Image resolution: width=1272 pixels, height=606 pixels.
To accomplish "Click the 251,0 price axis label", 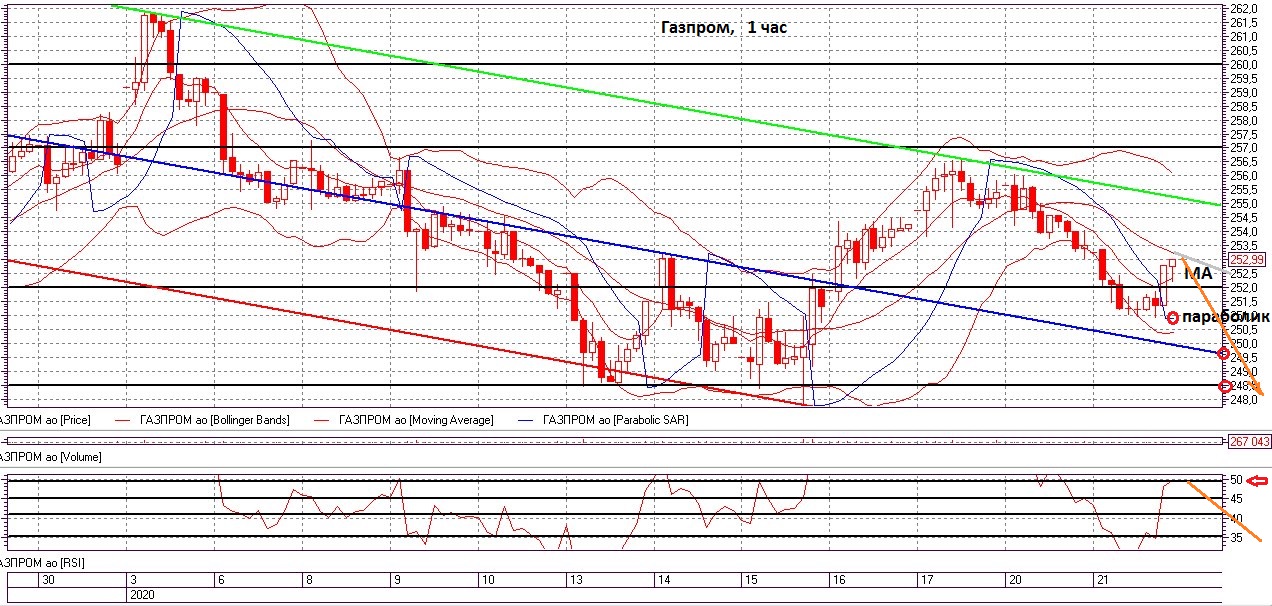I will click(x=1243, y=315).
